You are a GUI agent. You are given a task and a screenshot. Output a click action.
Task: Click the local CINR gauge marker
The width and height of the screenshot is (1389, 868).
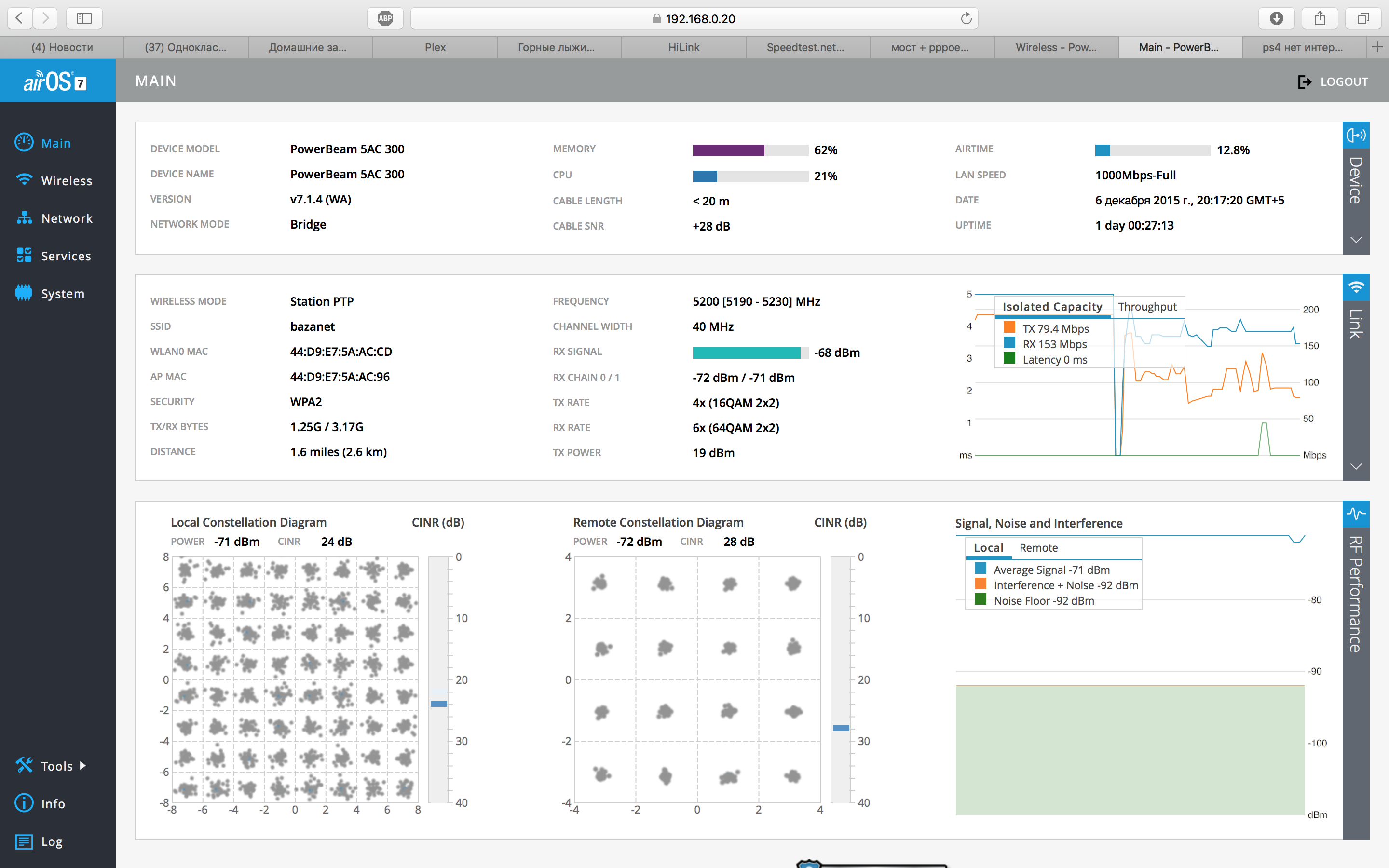[x=438, y=704]
